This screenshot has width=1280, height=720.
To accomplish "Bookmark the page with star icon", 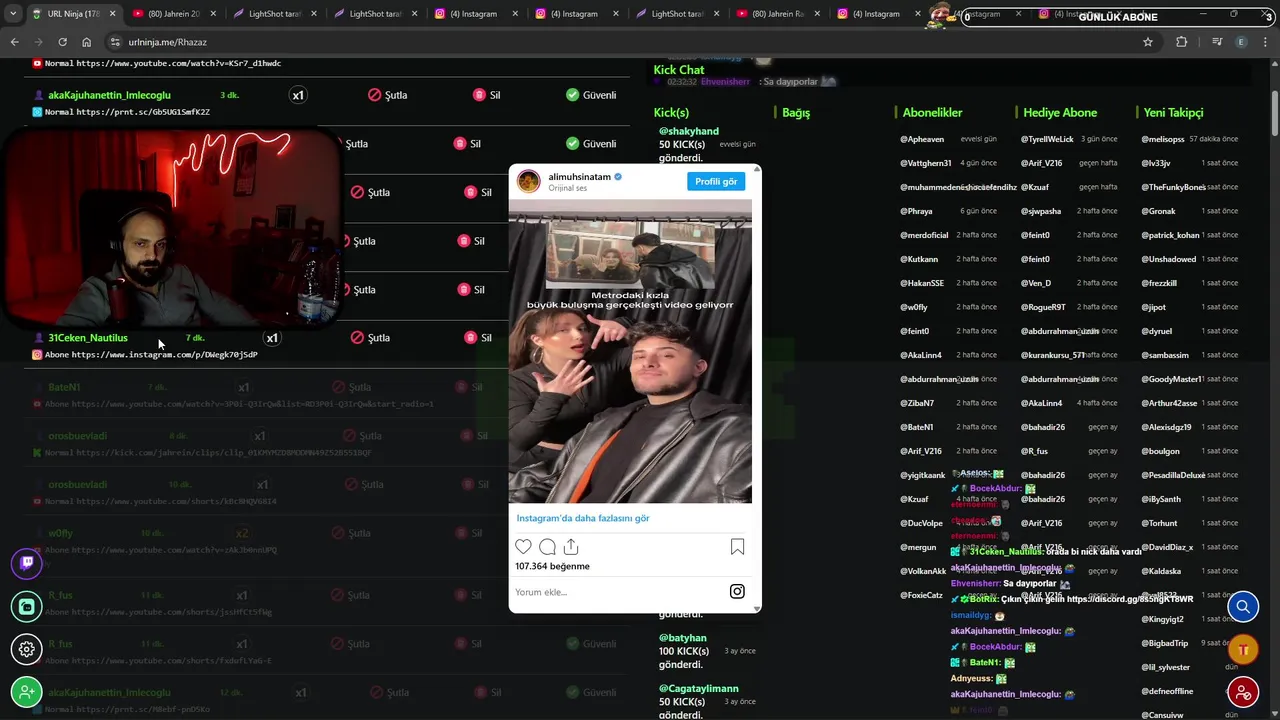I will 1148,42.
